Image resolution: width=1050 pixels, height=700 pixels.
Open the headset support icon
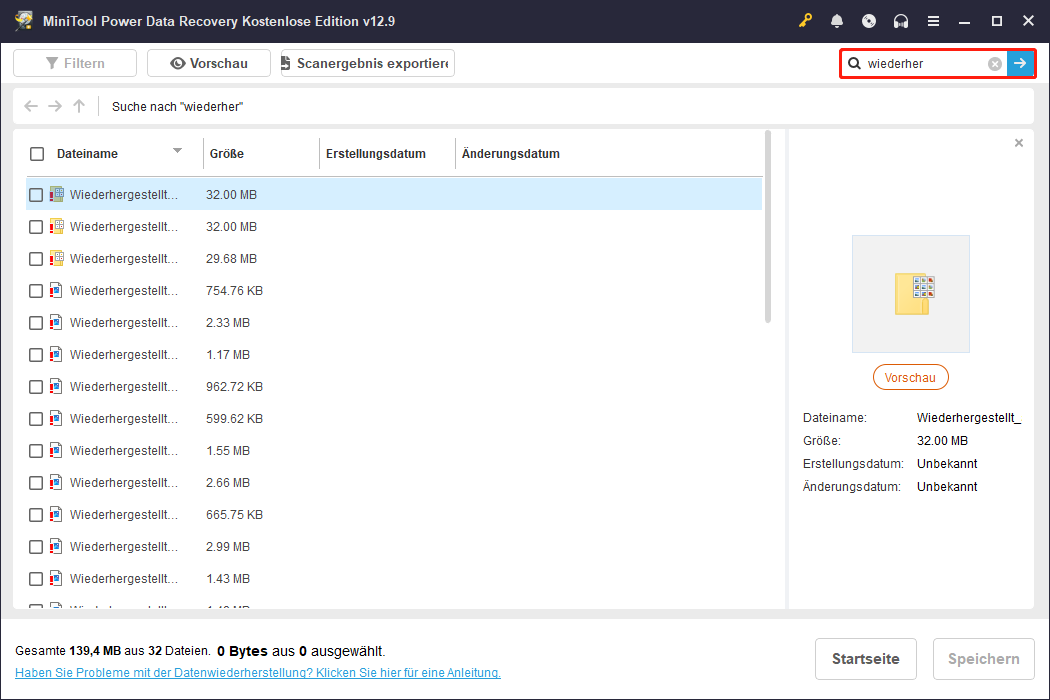pos(901,21)
